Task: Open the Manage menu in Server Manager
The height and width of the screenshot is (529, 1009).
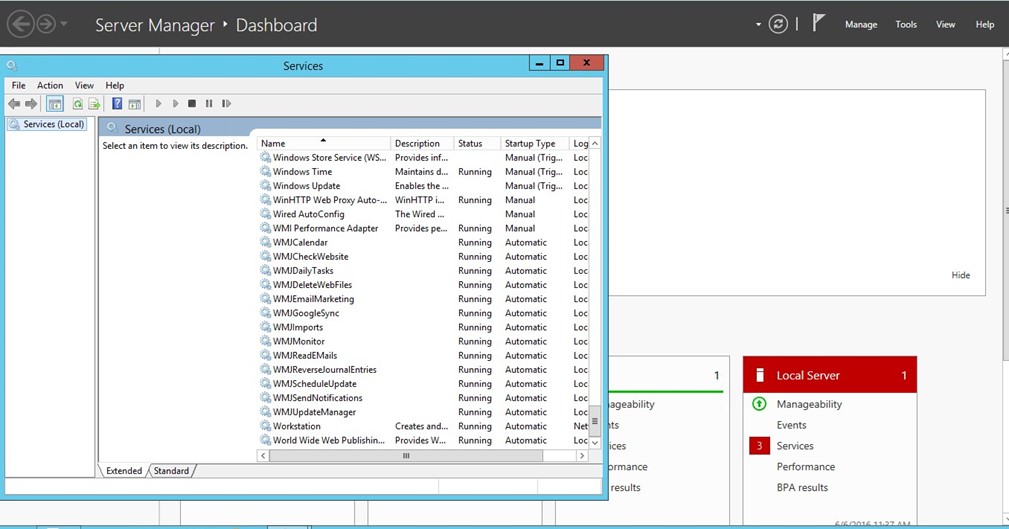Action: click(861, 24)
